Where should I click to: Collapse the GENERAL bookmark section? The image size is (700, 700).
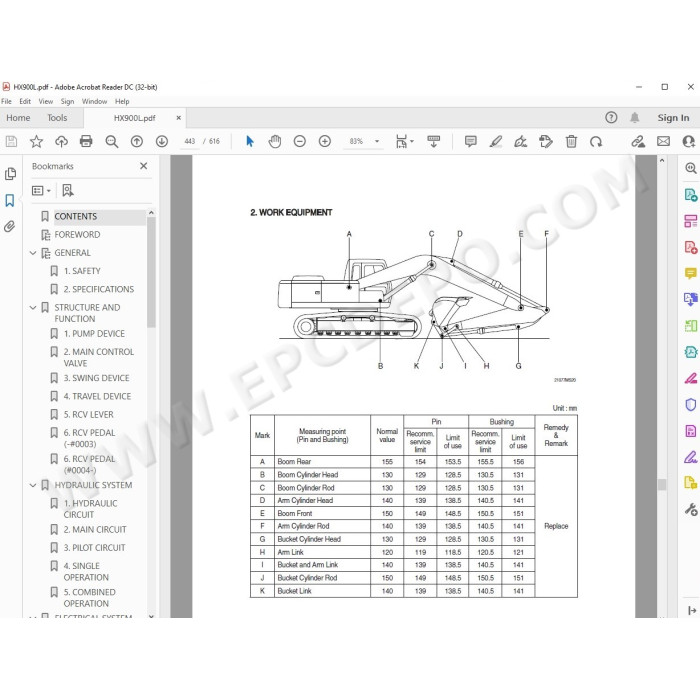click(x=33, y=253)
